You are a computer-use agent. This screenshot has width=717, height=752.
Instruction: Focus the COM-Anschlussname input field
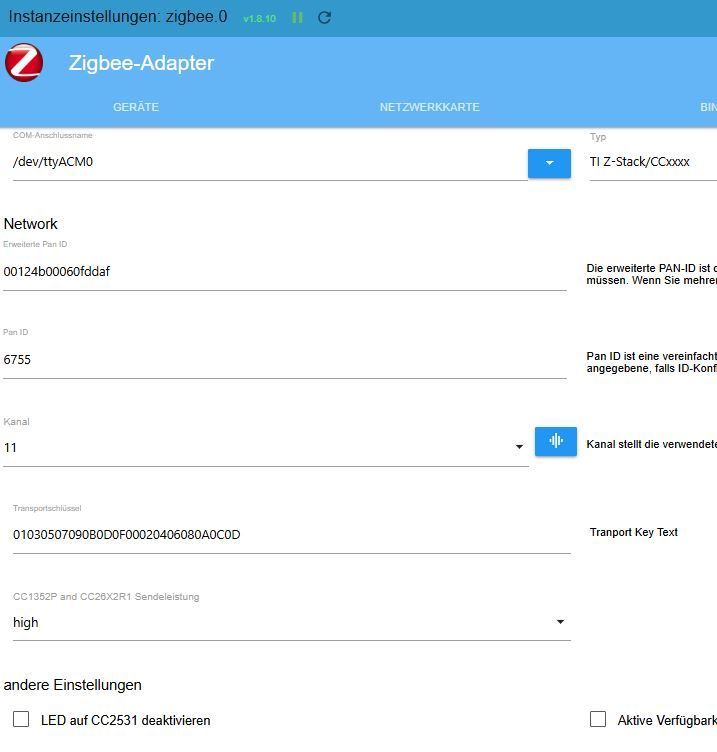click(x=270, y=162)
